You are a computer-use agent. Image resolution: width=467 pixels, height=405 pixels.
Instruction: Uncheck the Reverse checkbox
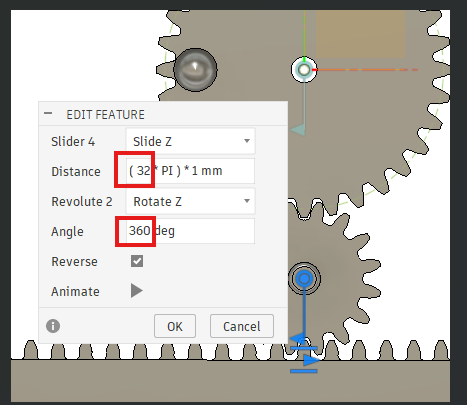(x=137, y=261)
